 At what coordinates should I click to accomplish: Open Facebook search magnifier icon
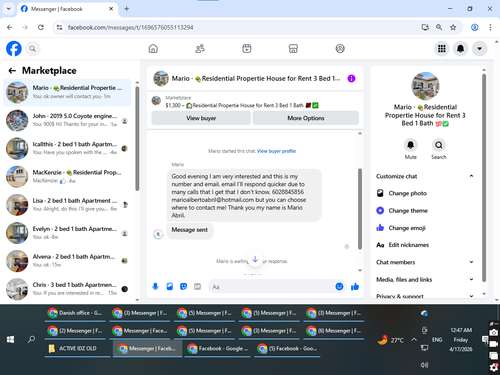pos(32,49)
